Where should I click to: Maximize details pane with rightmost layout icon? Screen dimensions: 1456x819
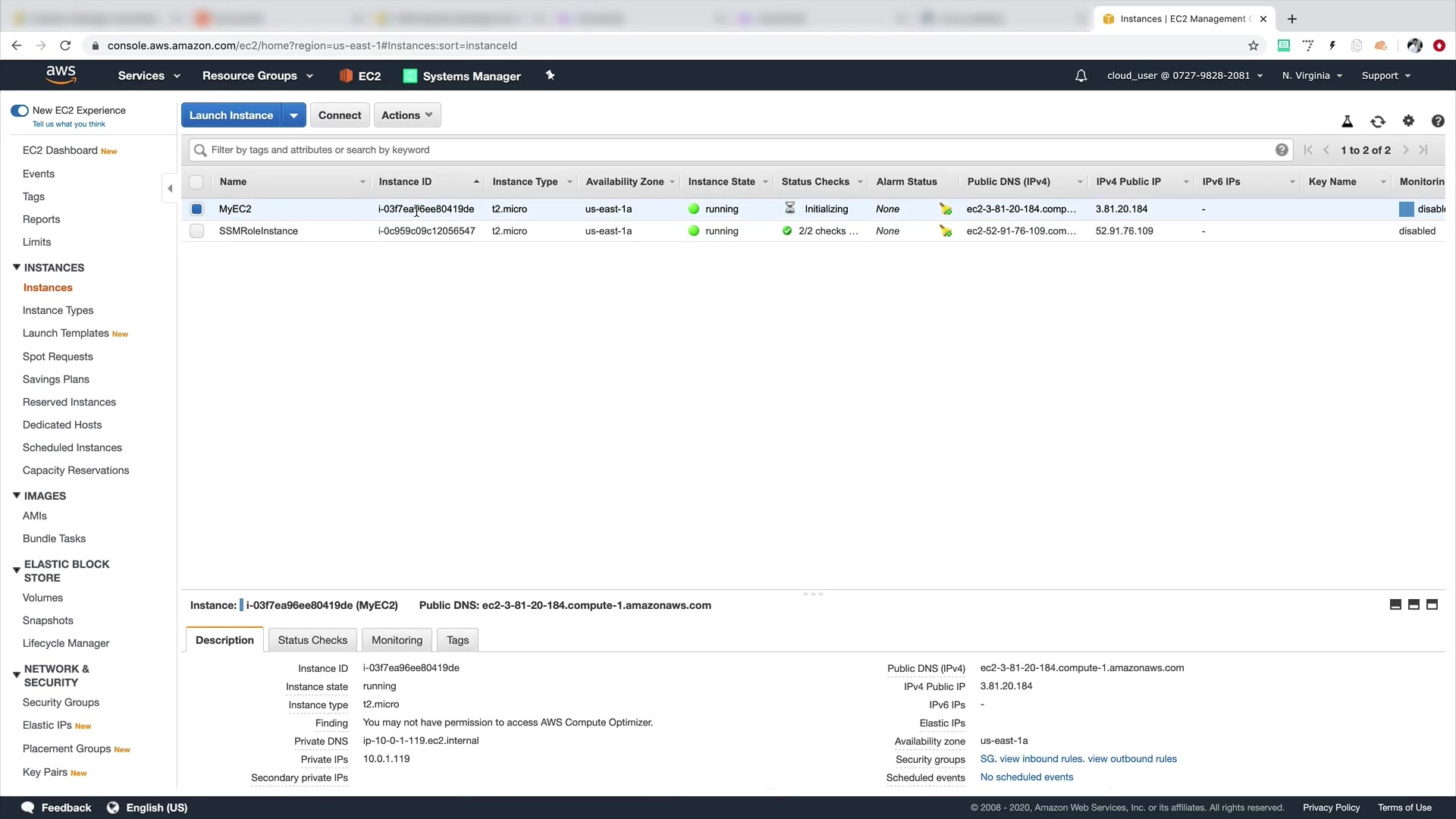click(1432, 605)
